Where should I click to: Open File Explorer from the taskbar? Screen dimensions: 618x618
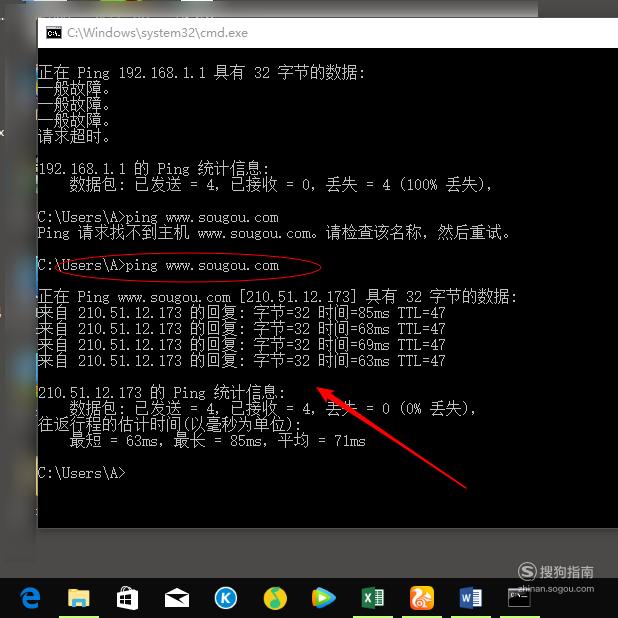pos(78,598)
